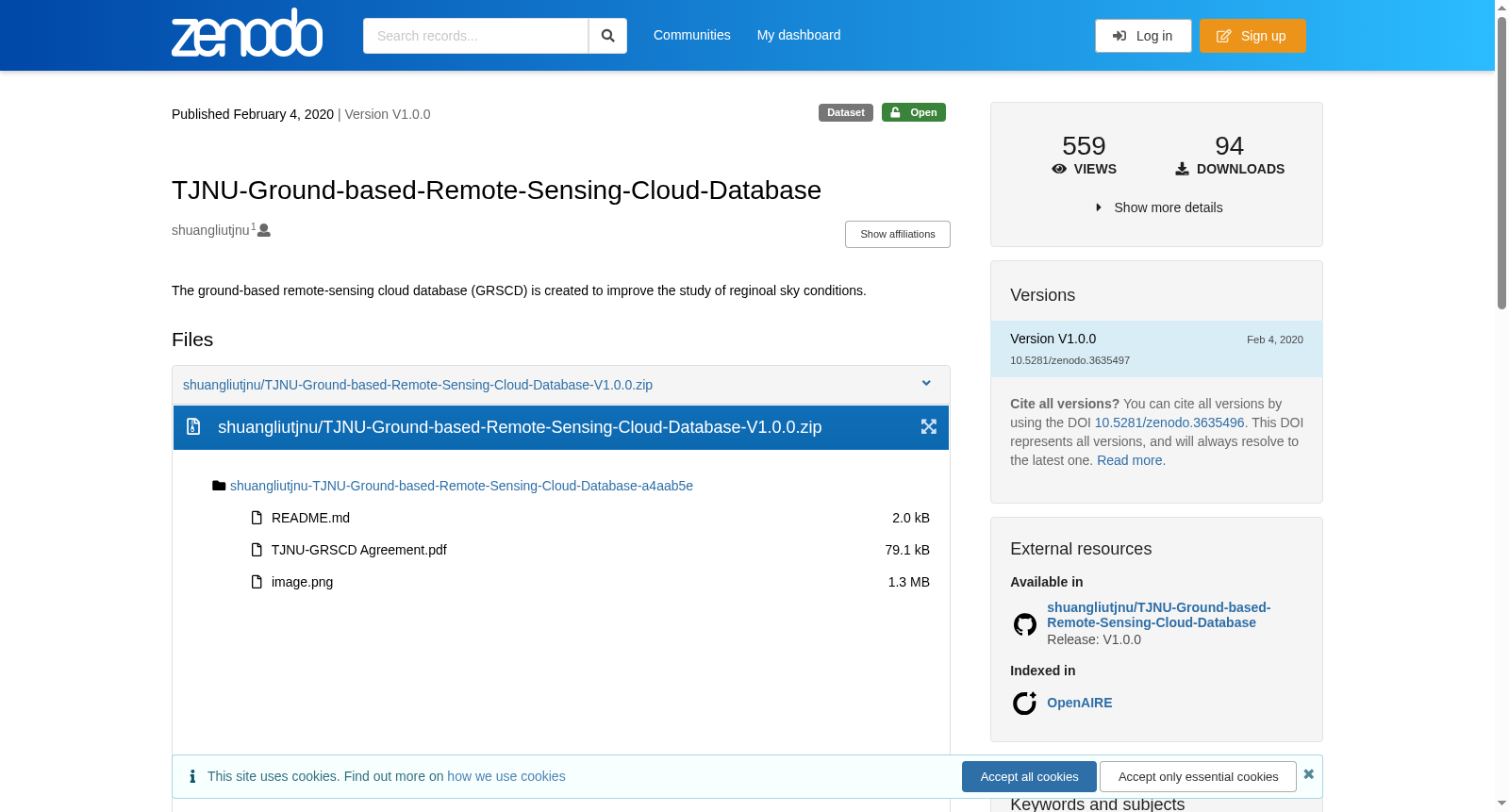Screen dimensions: 1509x812
Task: Expand Show more details statistics
Action: pyautogui.click(x=1159, y=207)
